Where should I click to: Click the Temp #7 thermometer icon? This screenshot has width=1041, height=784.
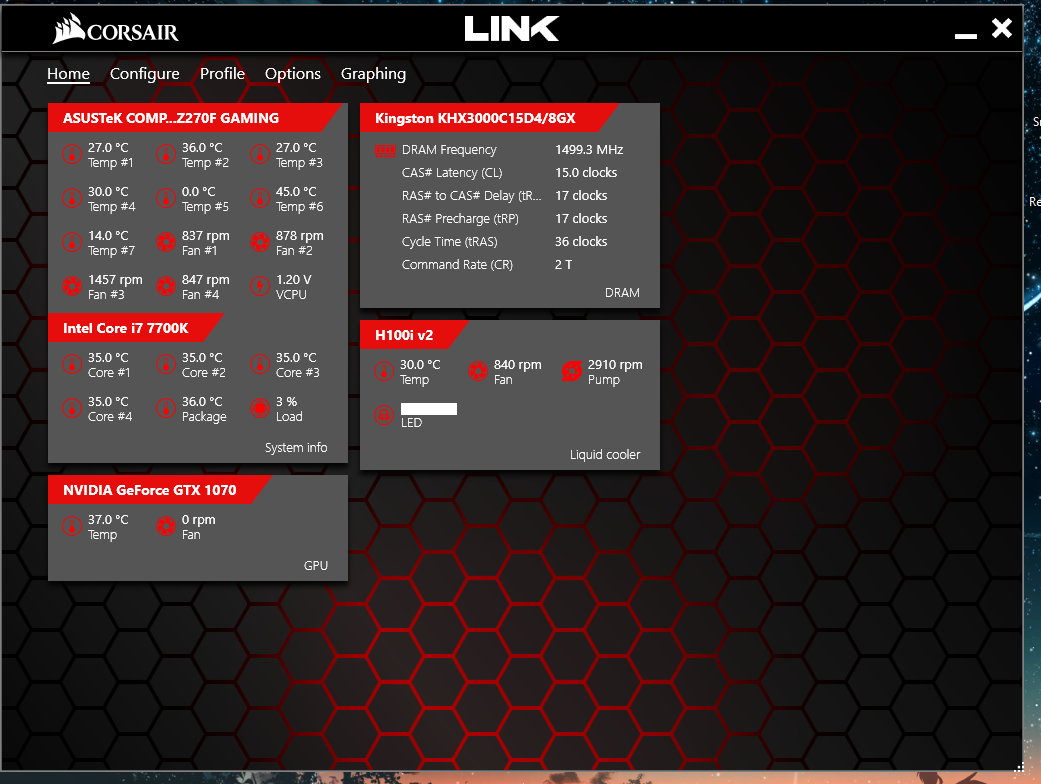tap(72, 242)
